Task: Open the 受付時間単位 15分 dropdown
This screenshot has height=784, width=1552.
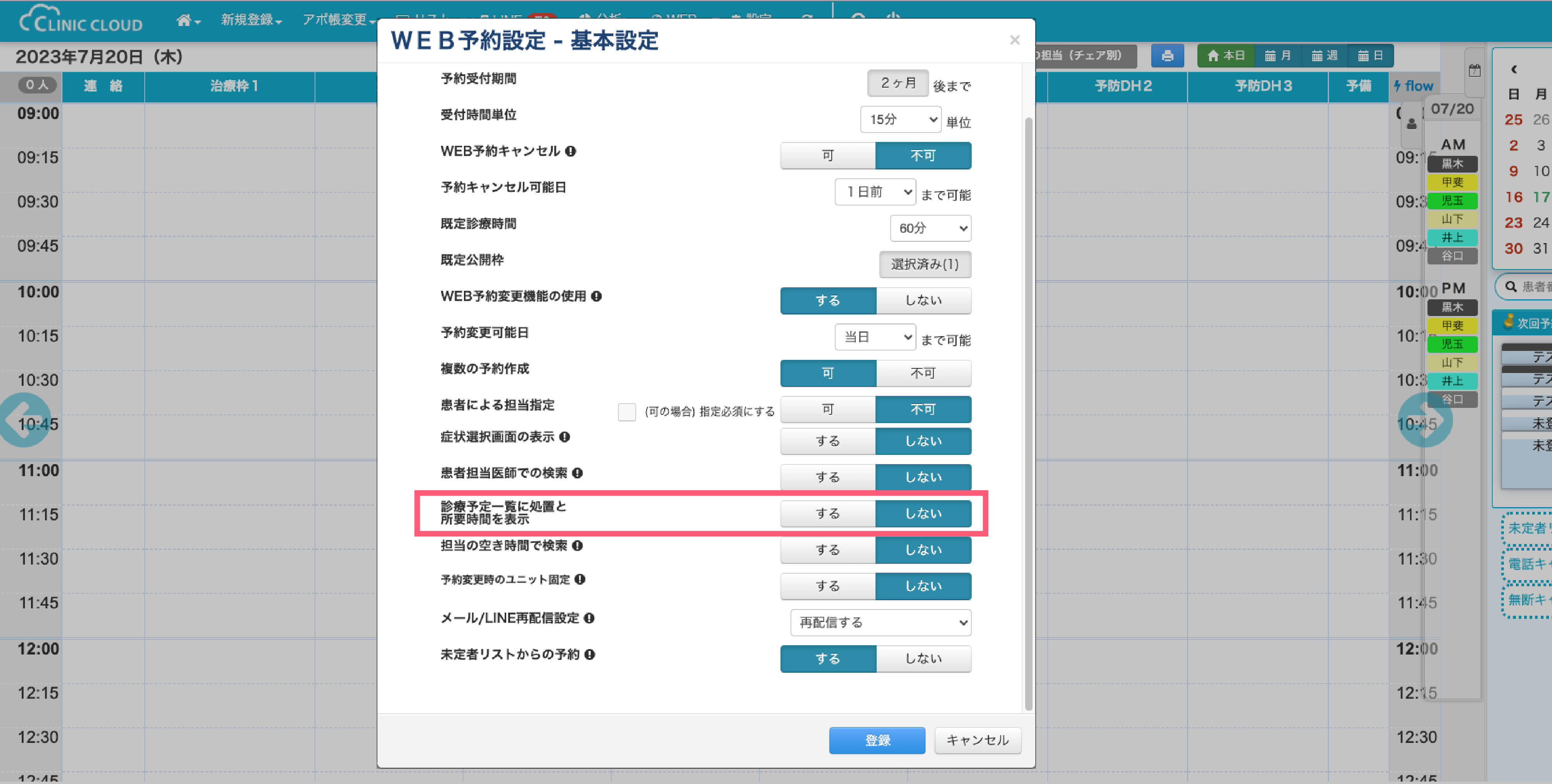Action: click(900, 120)
